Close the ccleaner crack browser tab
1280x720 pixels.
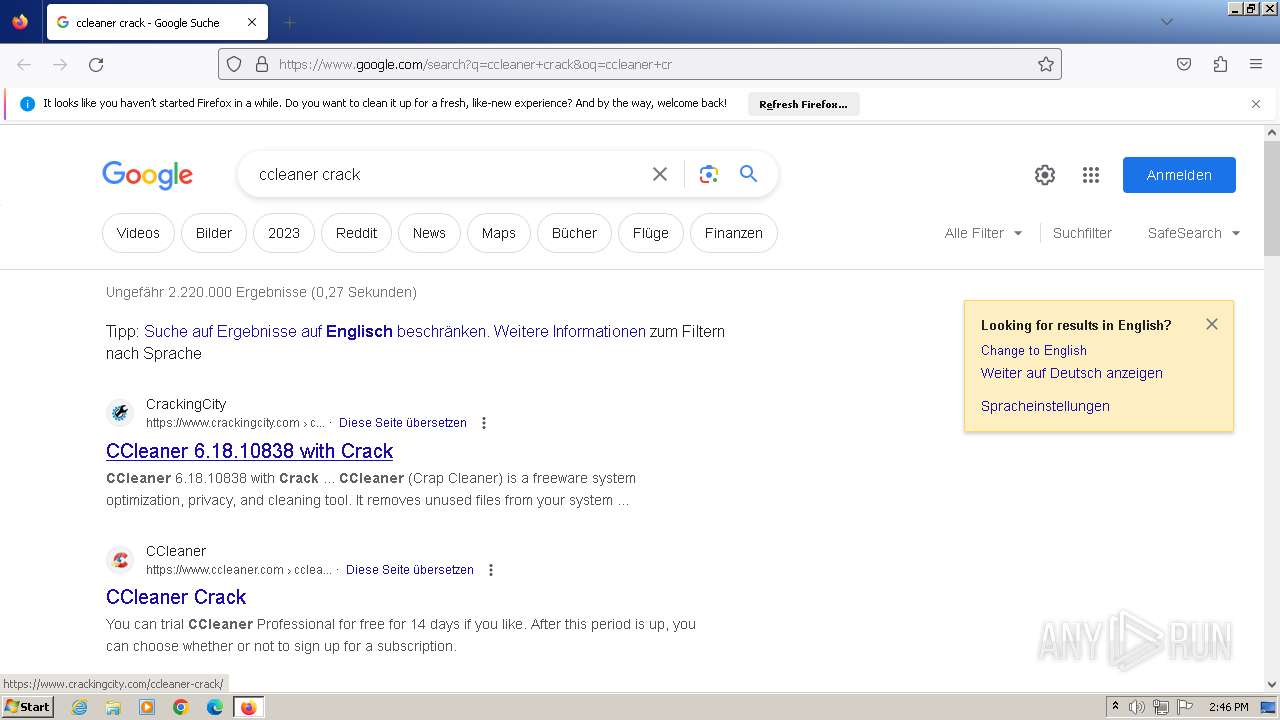[252, 22]
